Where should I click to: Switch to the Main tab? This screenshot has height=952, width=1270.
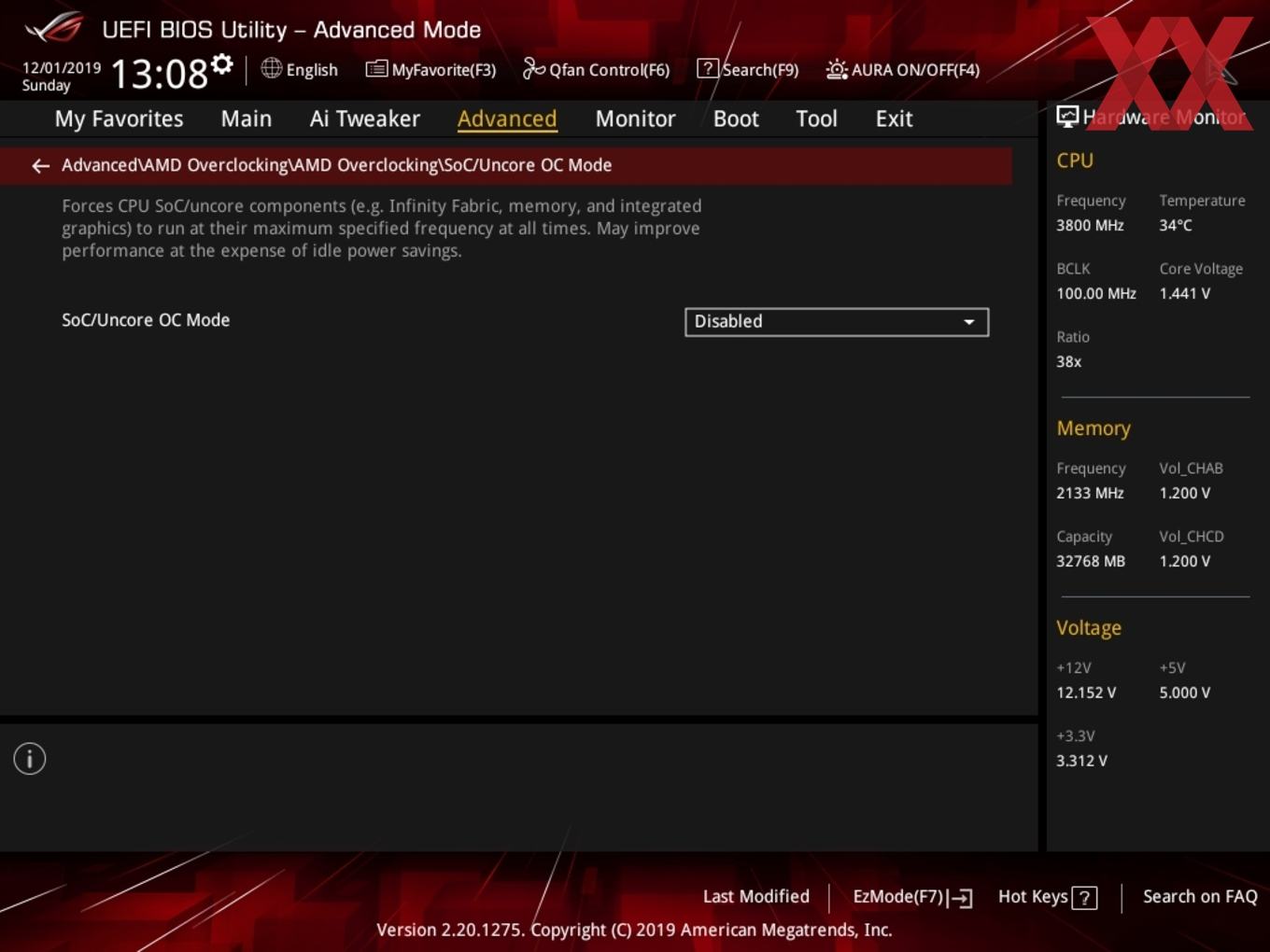247,119
